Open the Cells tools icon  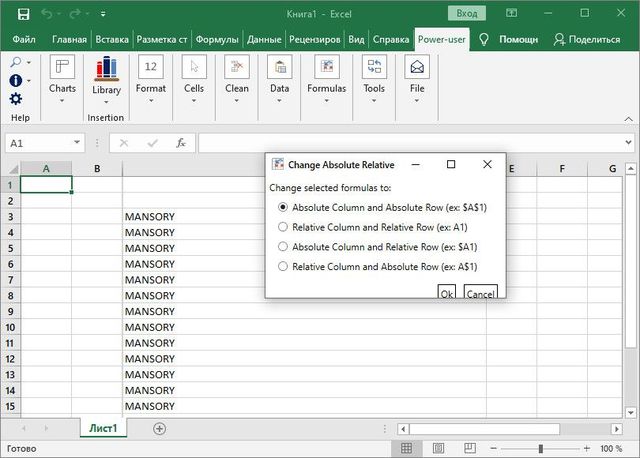(194, 68)
